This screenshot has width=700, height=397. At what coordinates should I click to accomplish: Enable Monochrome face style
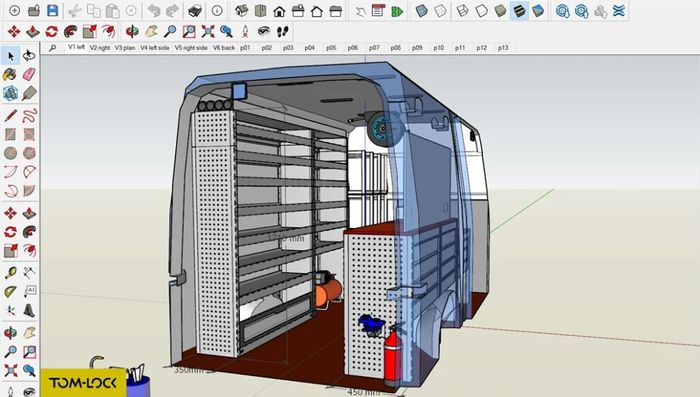(538, 11)
